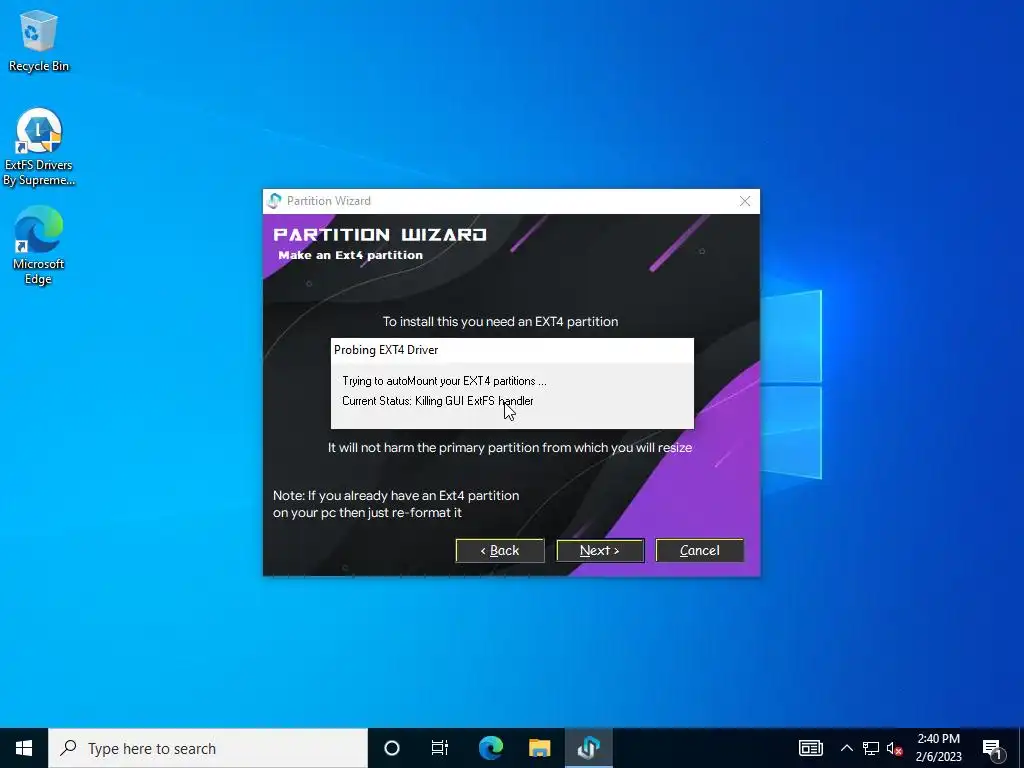1024x768 pixels.
Task: Show hidden system tray icons
Action: (846, 748)
